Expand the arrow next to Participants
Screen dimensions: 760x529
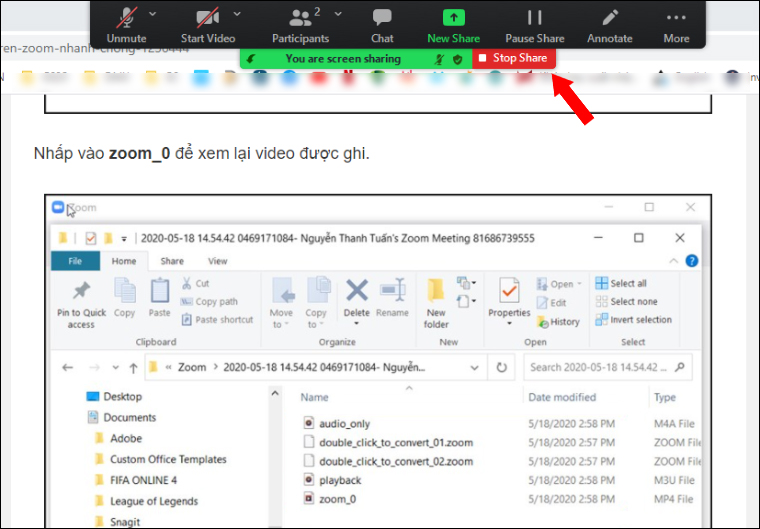coord(338,14)
